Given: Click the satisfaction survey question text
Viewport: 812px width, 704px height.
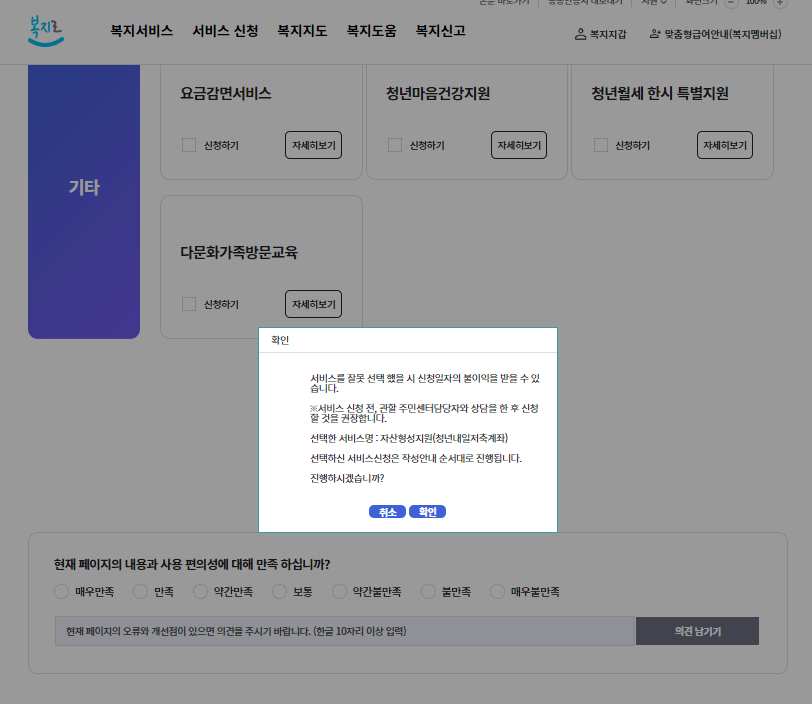Looking at the screenshot, I should (x=192, y=564).
